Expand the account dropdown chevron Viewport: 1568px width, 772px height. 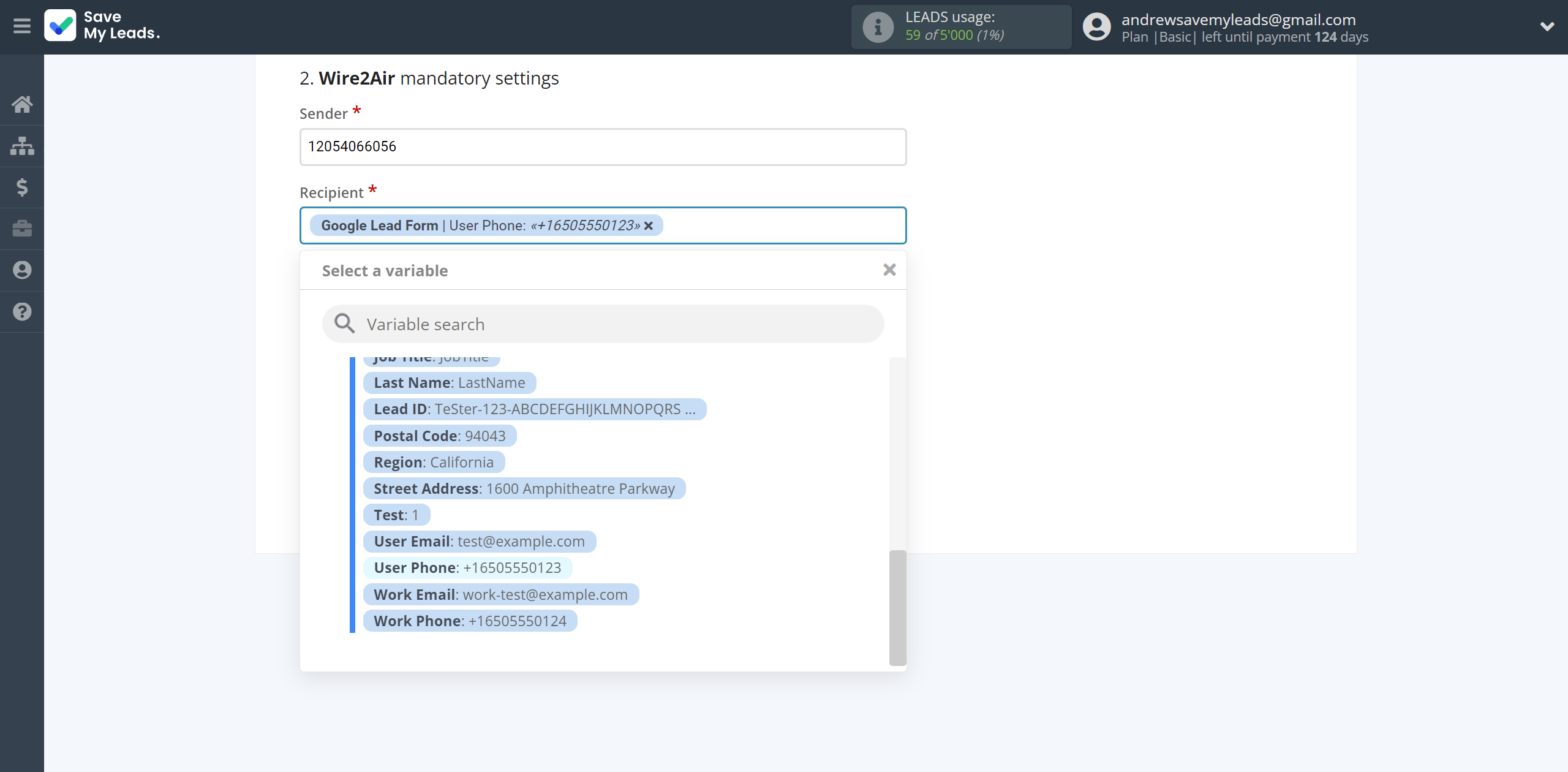(x=1547, y=26)
